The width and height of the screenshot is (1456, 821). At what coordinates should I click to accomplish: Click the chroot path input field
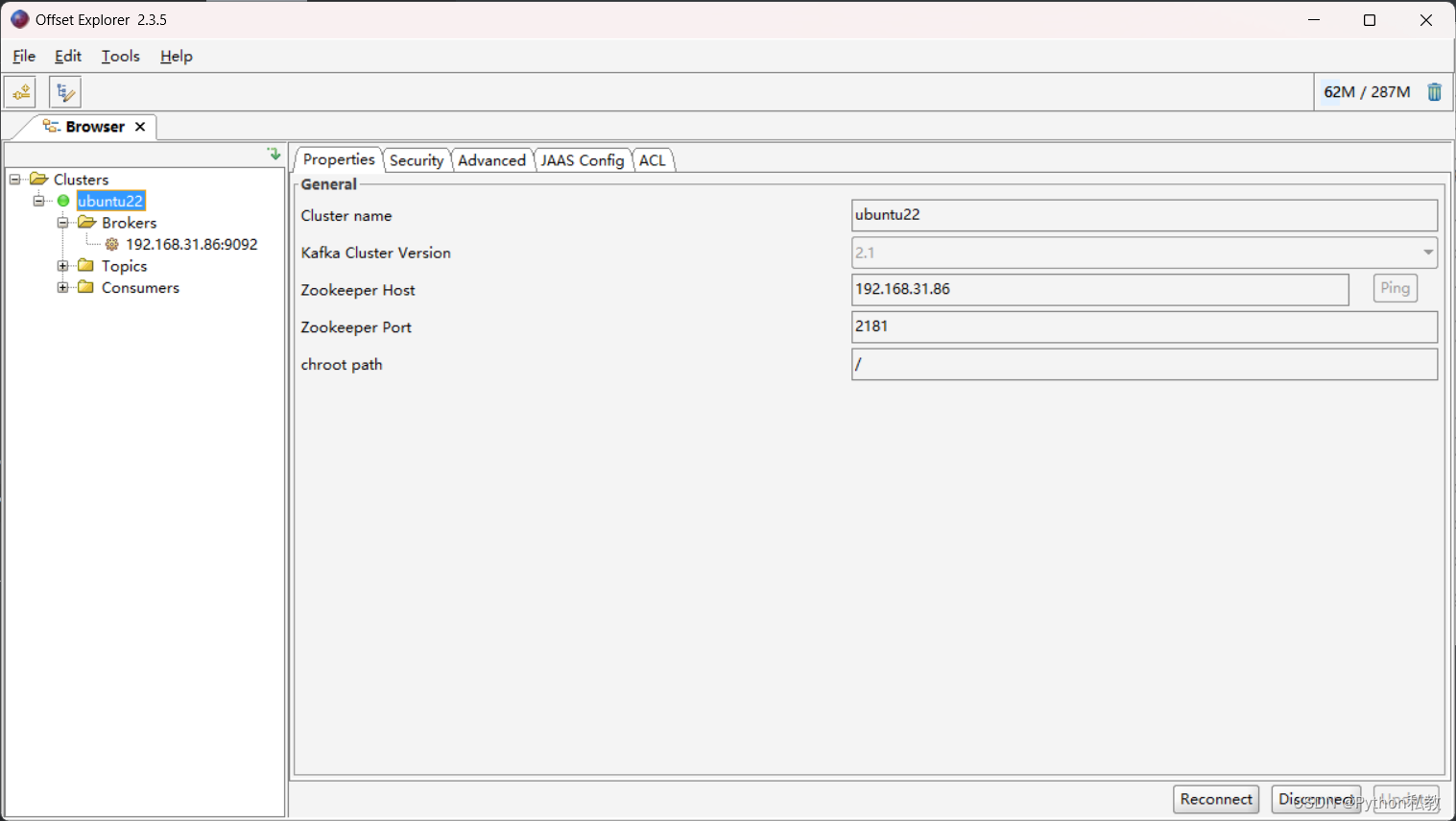pyautogui.click(x=1144, y=364)
